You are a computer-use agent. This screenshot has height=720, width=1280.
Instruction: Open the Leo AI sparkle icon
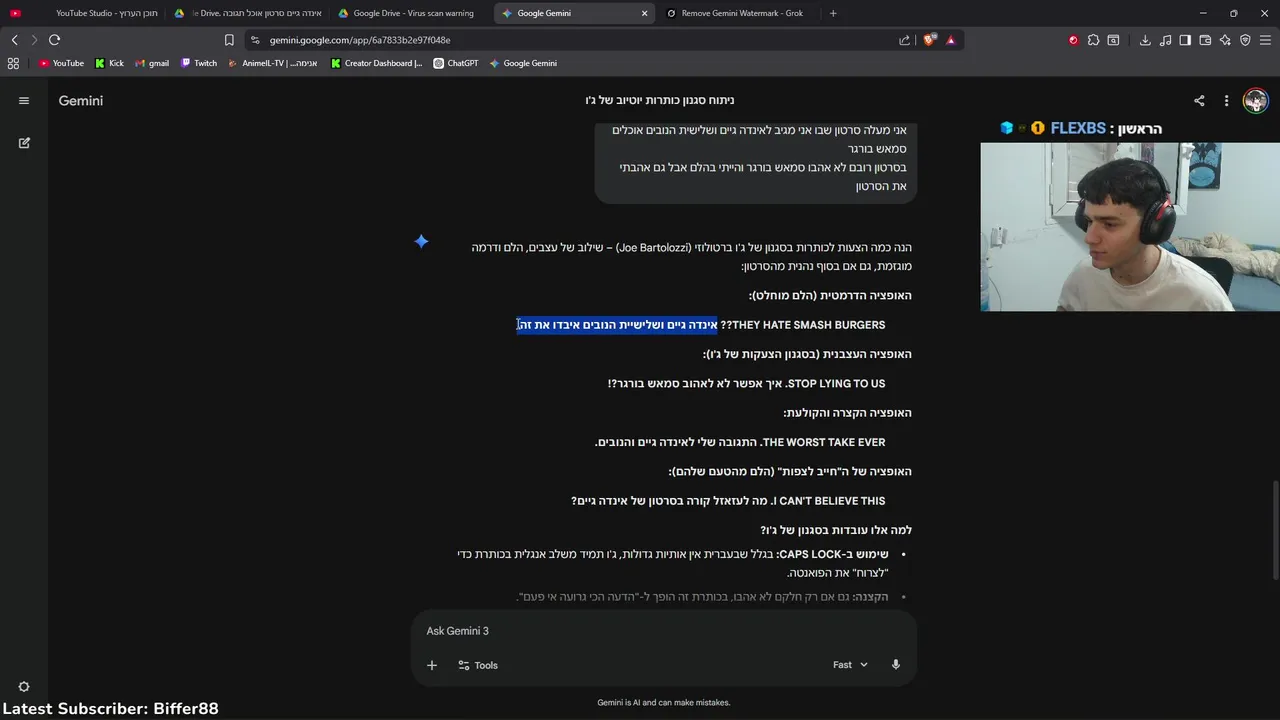[1225, 40]
